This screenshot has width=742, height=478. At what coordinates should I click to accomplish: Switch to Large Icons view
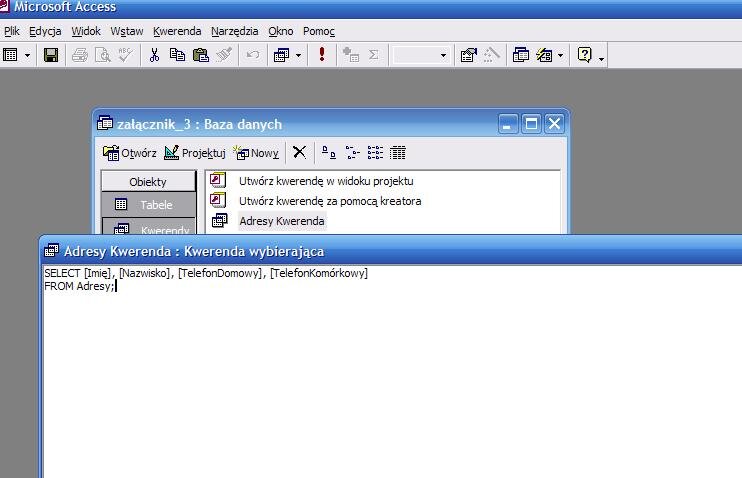coord(328,152)
